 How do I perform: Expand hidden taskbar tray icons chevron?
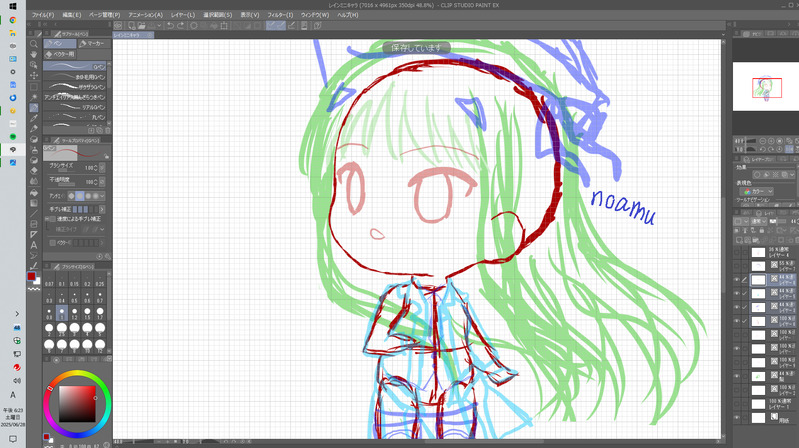click(17, 314)
